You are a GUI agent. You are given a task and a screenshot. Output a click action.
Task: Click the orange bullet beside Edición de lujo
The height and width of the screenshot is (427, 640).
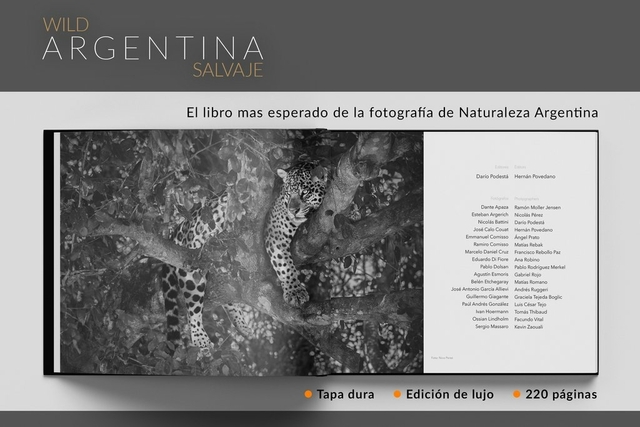point(396,394)
